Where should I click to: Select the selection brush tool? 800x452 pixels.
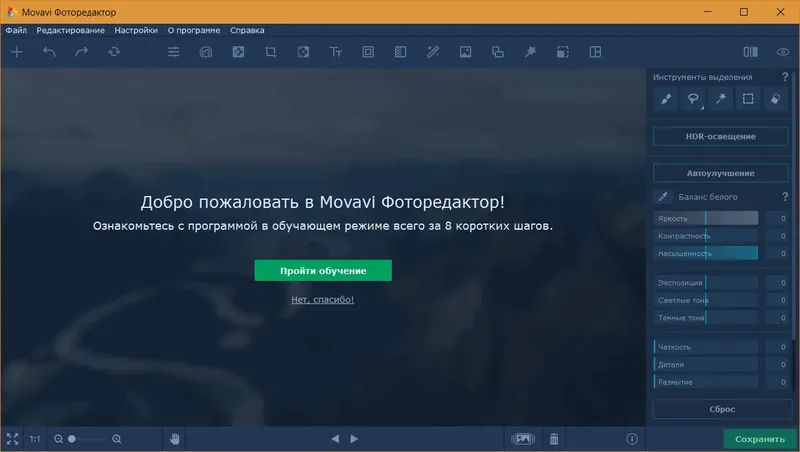click(666, 99)
